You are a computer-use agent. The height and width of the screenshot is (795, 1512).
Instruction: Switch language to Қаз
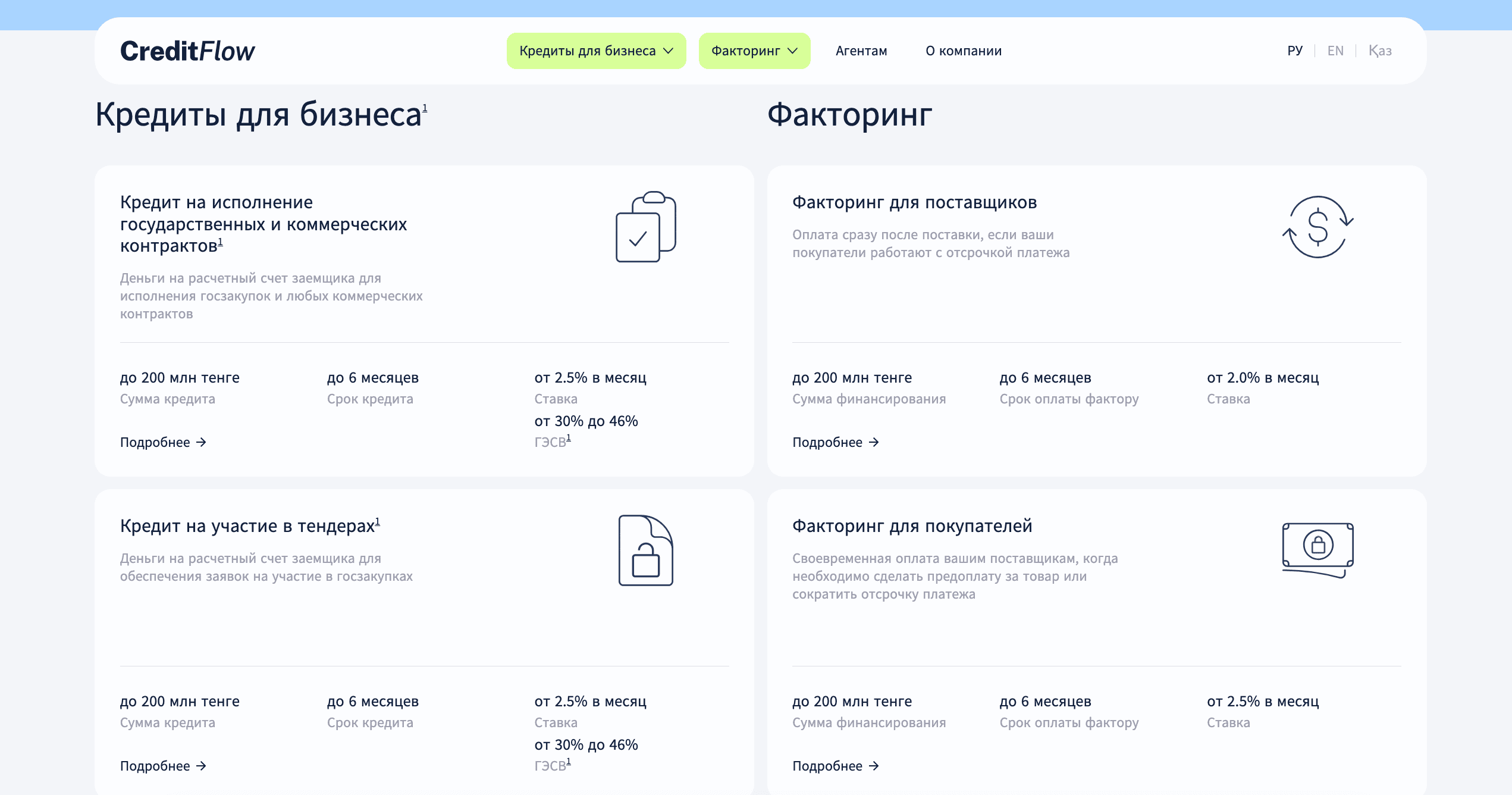click(x=1380, y=51)
